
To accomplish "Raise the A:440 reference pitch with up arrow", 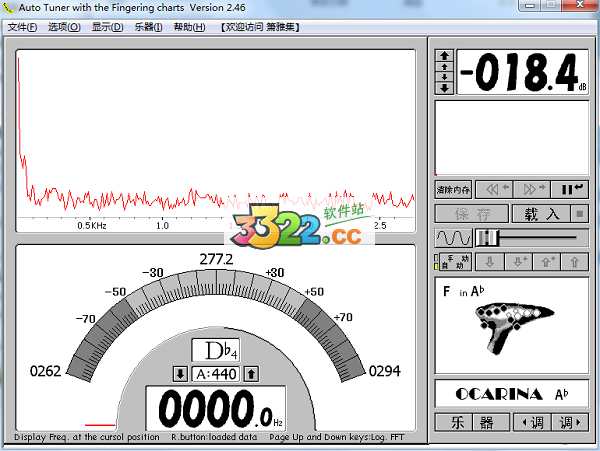I will coord(252,374).
